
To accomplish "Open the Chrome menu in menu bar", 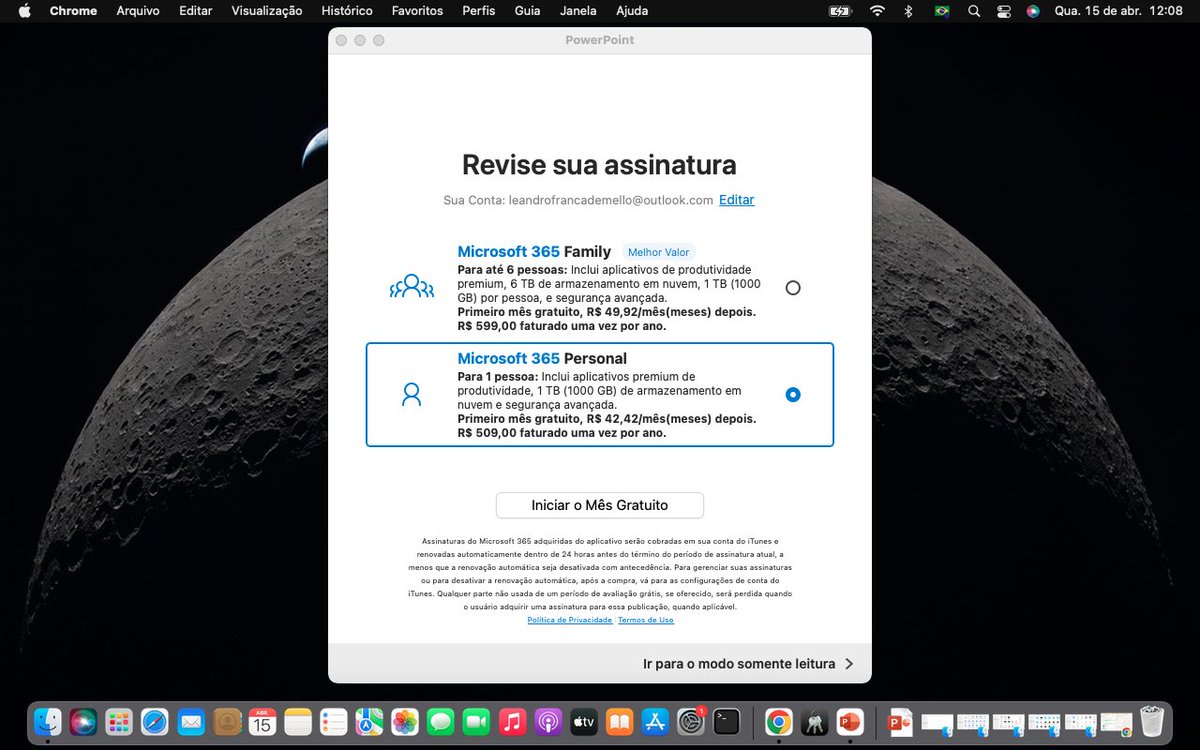I will point(73,11).
